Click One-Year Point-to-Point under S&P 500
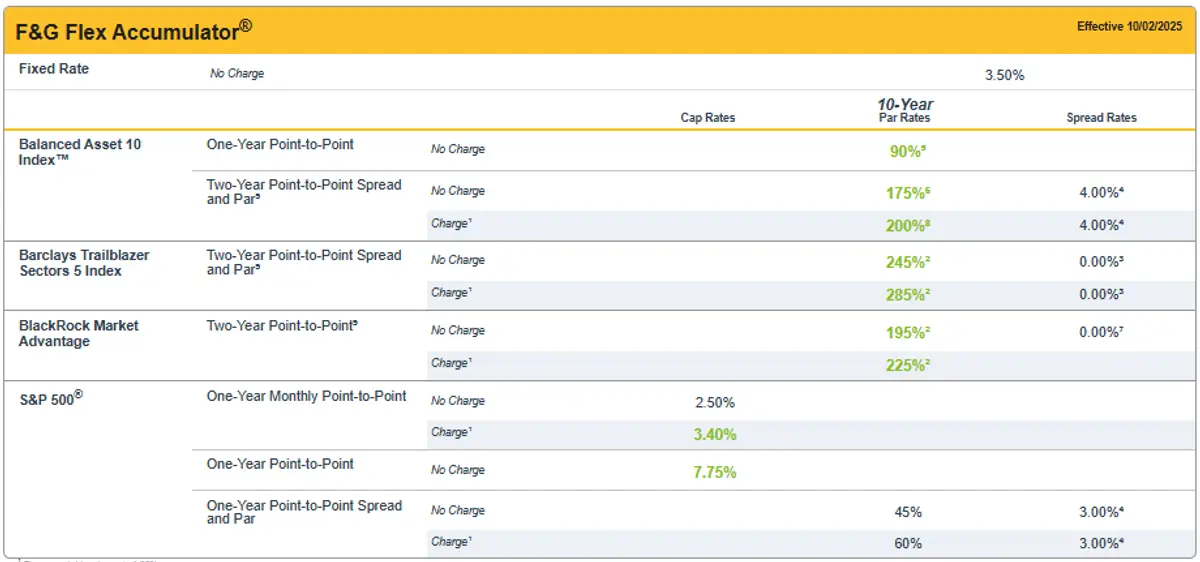This screenshot has width=1200, height=562. (280, 464)
